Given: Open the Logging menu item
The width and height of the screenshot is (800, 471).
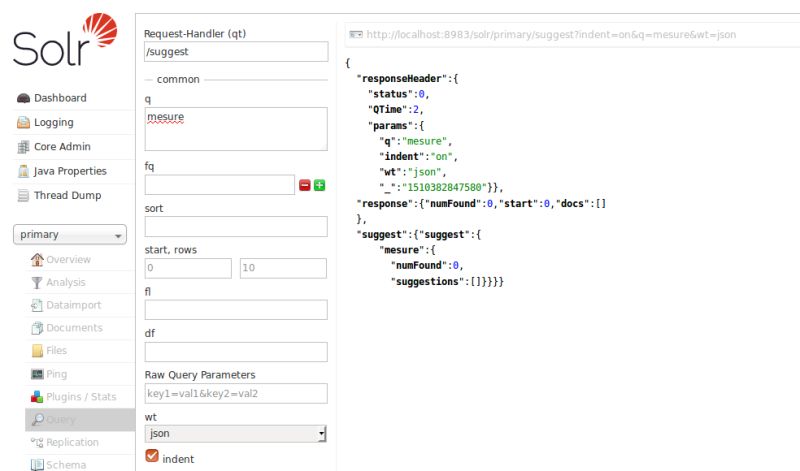Looking at the screenshot, I should click(x=54, y=122).
